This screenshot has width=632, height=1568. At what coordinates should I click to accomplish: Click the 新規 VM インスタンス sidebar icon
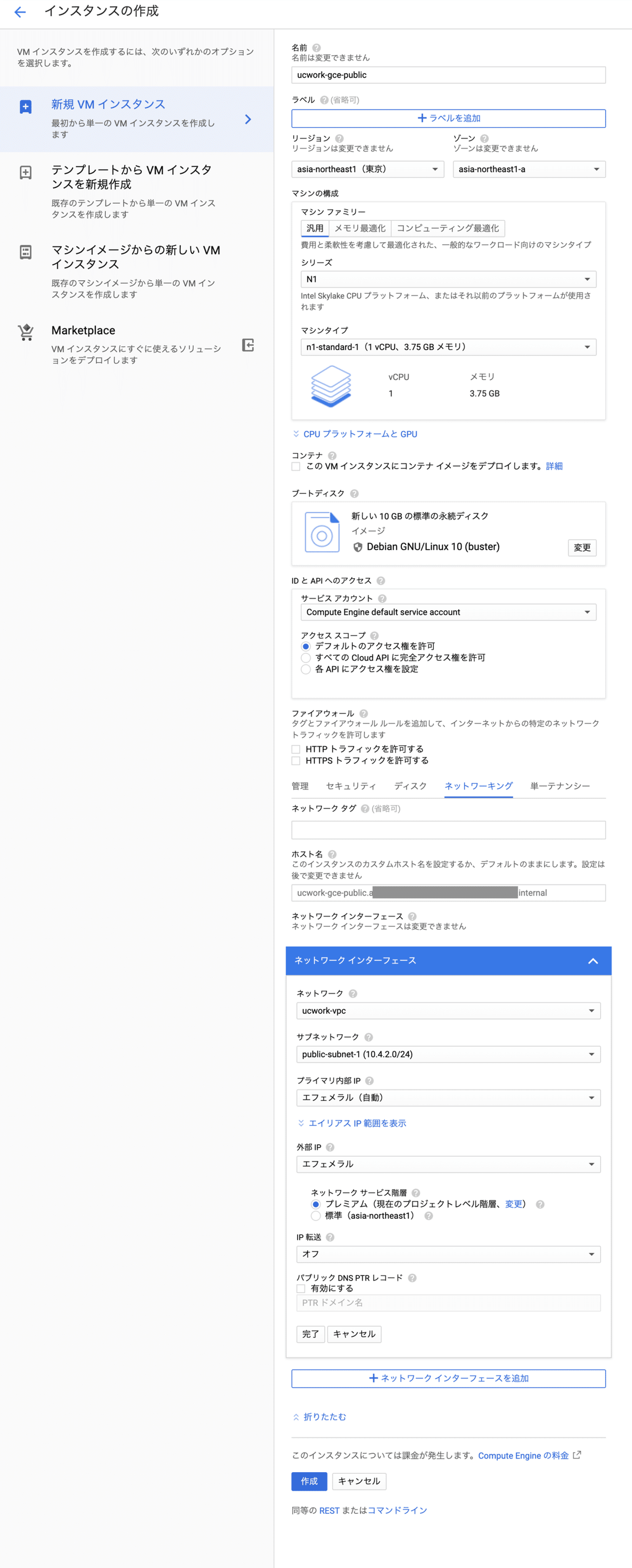[x=26, y=107]
